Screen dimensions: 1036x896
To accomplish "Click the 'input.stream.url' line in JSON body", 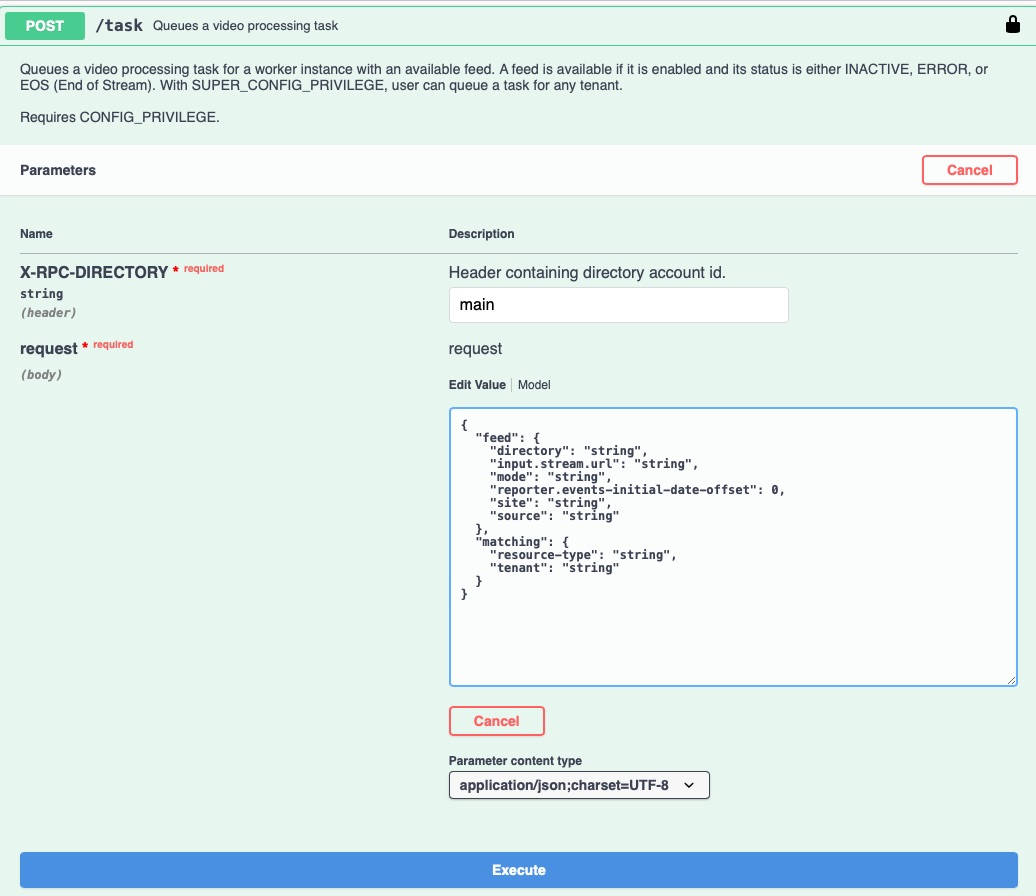I will pyautogui.click(x=593, y=464).
